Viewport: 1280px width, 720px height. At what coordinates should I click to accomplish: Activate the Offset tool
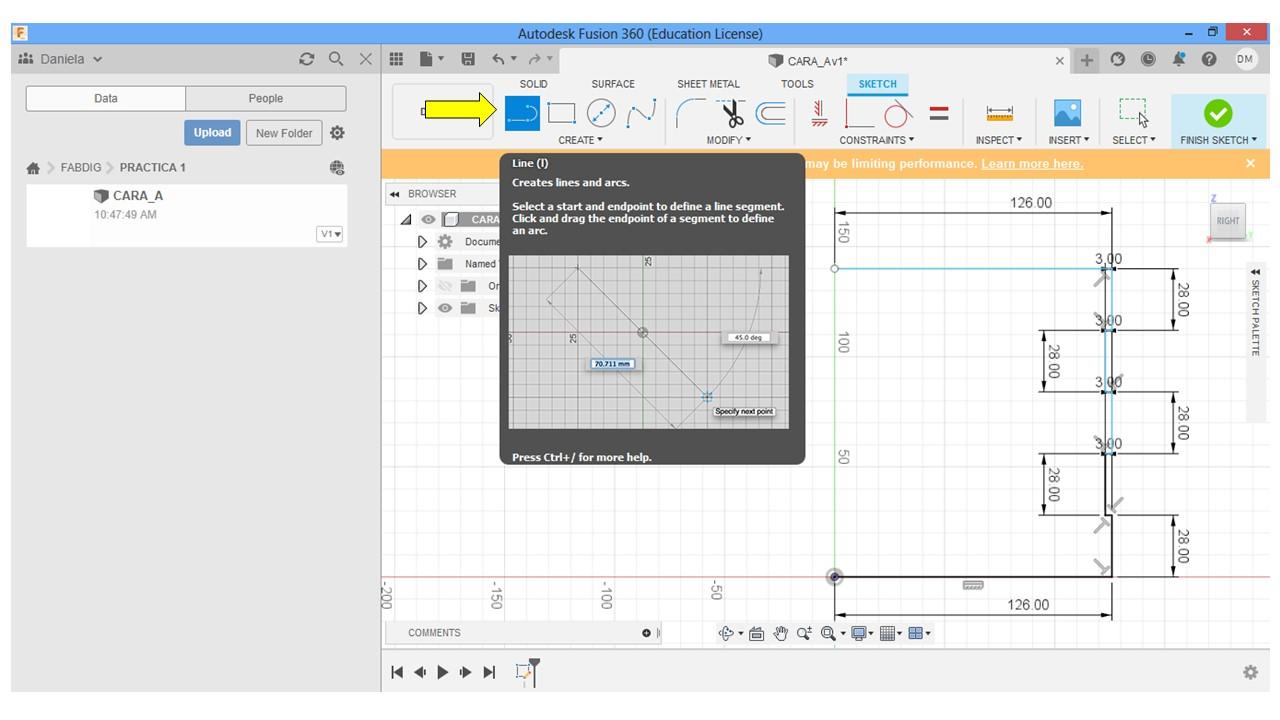click(x=770, y=113)
